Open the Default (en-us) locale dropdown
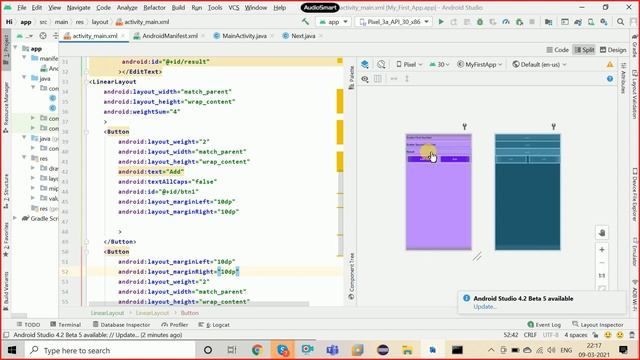This screenshot has width=640, height=360. coord(539,64)
